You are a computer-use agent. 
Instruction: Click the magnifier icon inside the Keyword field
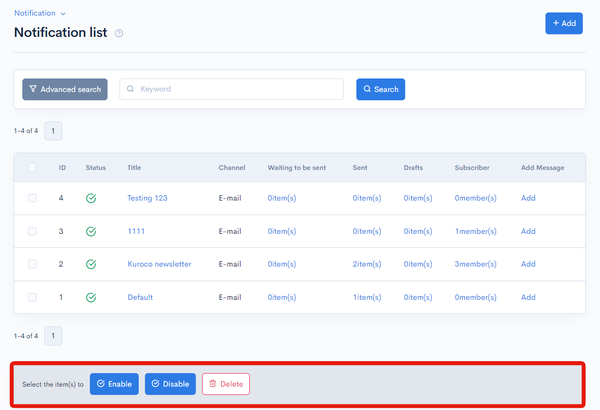coord(130,89)
